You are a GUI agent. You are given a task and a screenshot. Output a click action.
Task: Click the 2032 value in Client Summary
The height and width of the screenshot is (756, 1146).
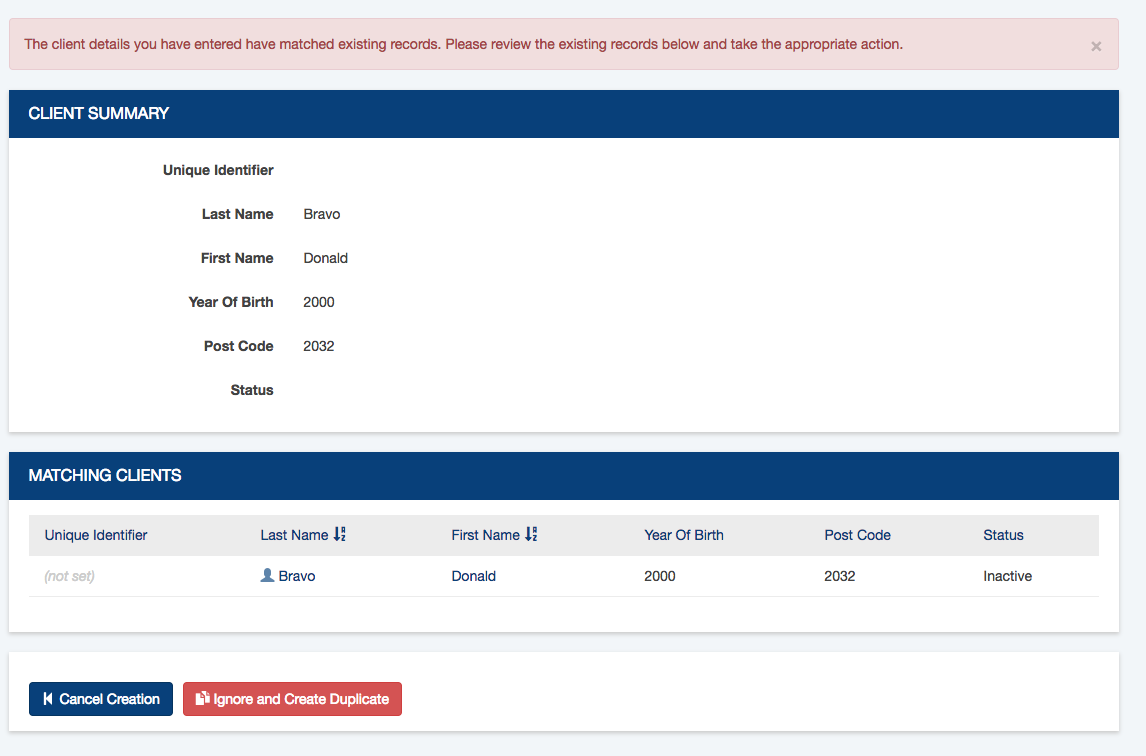(319, 346)
